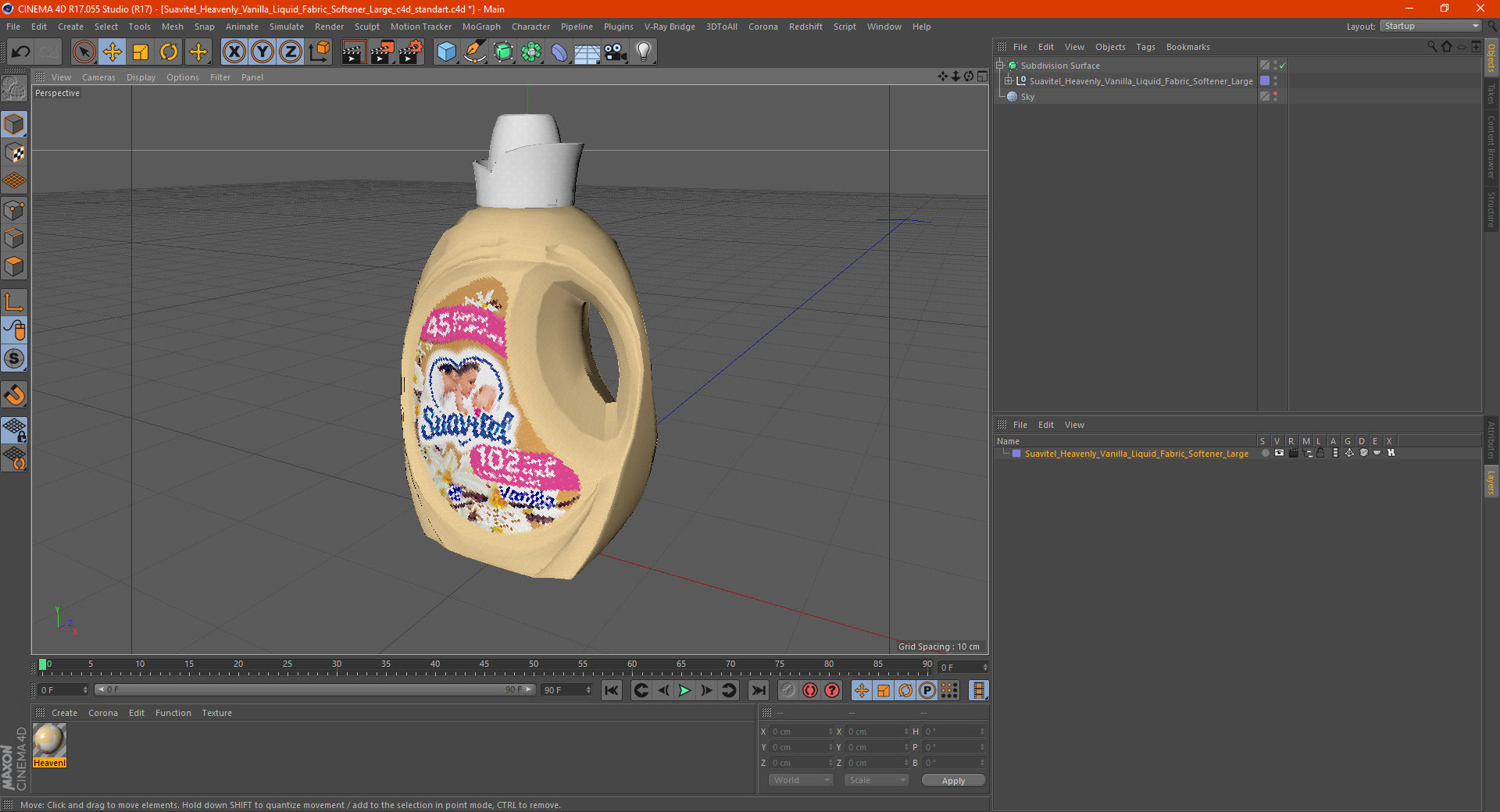
Task: Open the Layers side tab
Action: point(1491,482)
